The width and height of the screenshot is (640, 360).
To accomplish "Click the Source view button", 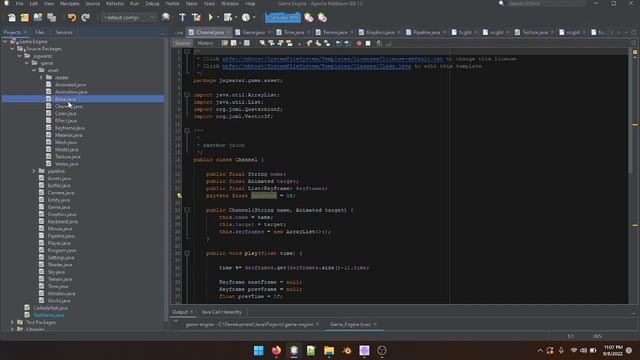I will (x=182, y=43).
